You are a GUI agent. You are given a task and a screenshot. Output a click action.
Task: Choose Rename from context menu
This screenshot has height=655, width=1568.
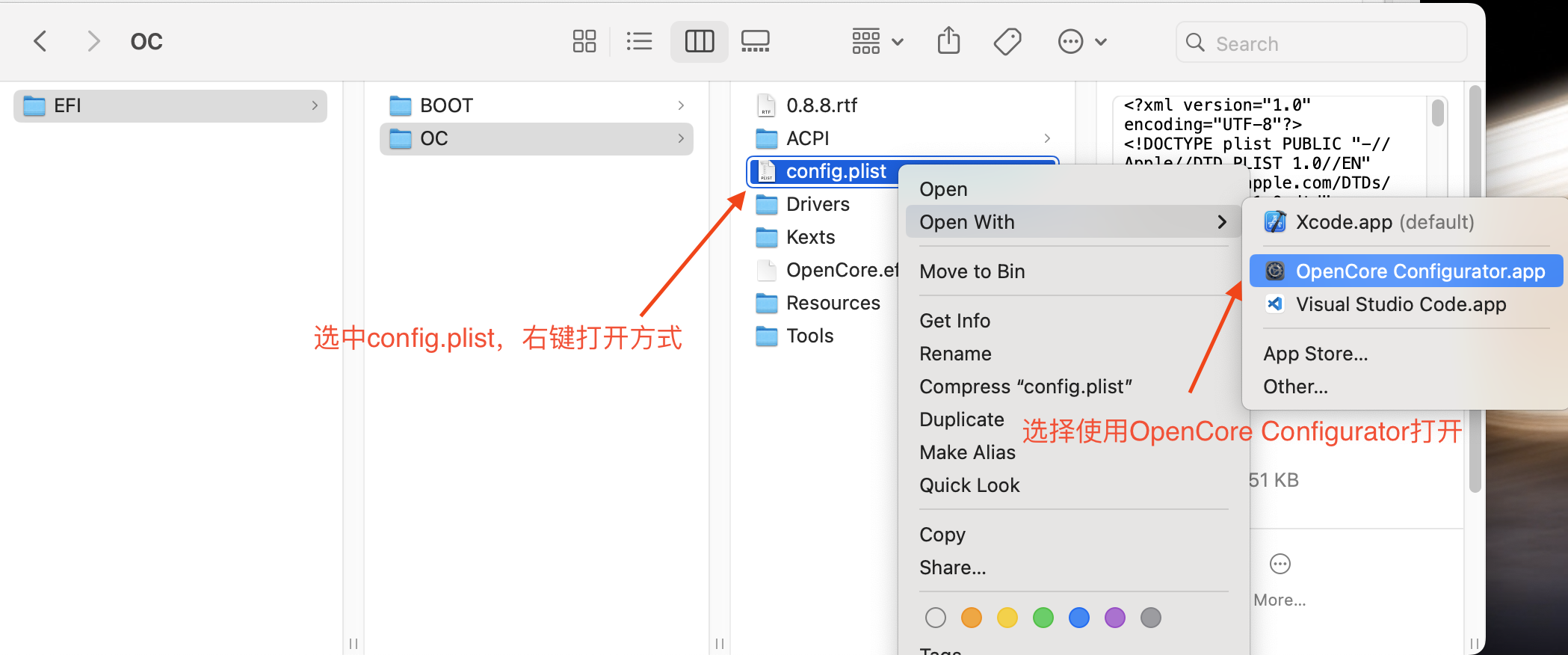1073,354
